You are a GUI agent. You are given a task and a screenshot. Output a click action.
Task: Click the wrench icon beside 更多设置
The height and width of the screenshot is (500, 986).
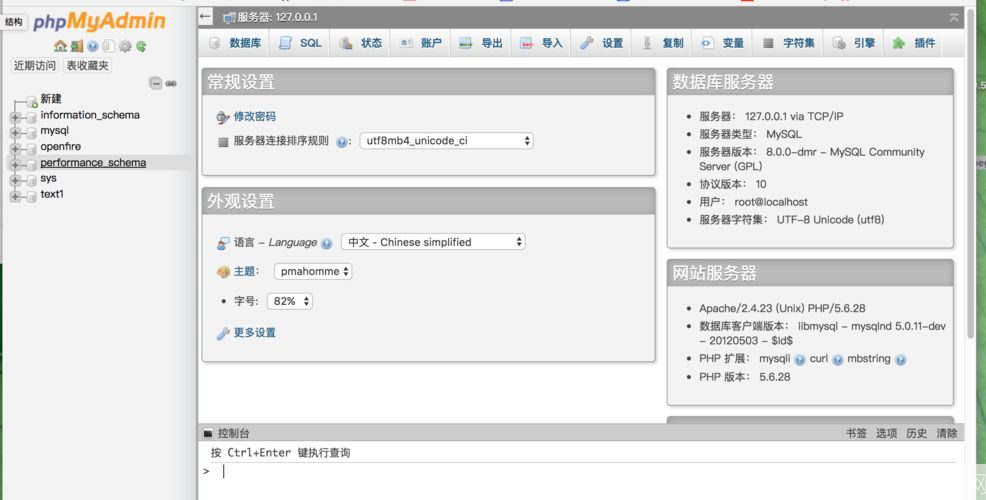point(223,333)
